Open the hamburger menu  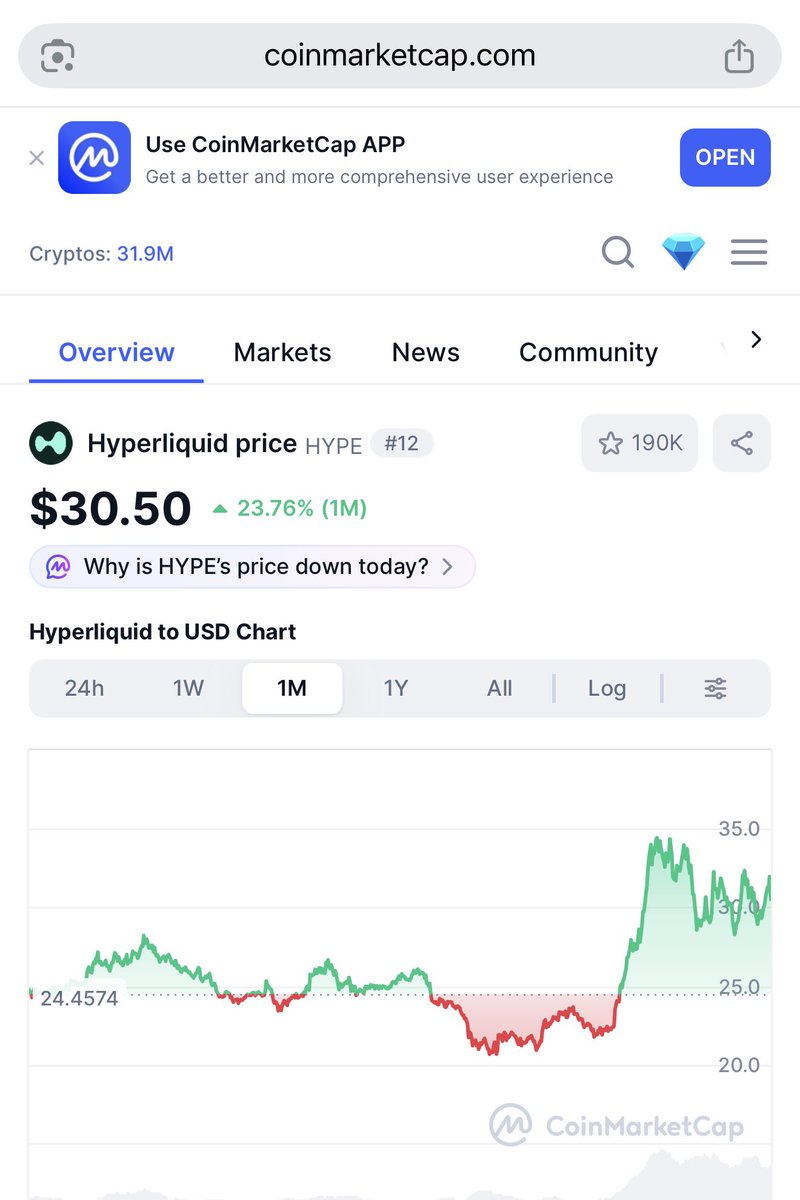tap(749, 253)
